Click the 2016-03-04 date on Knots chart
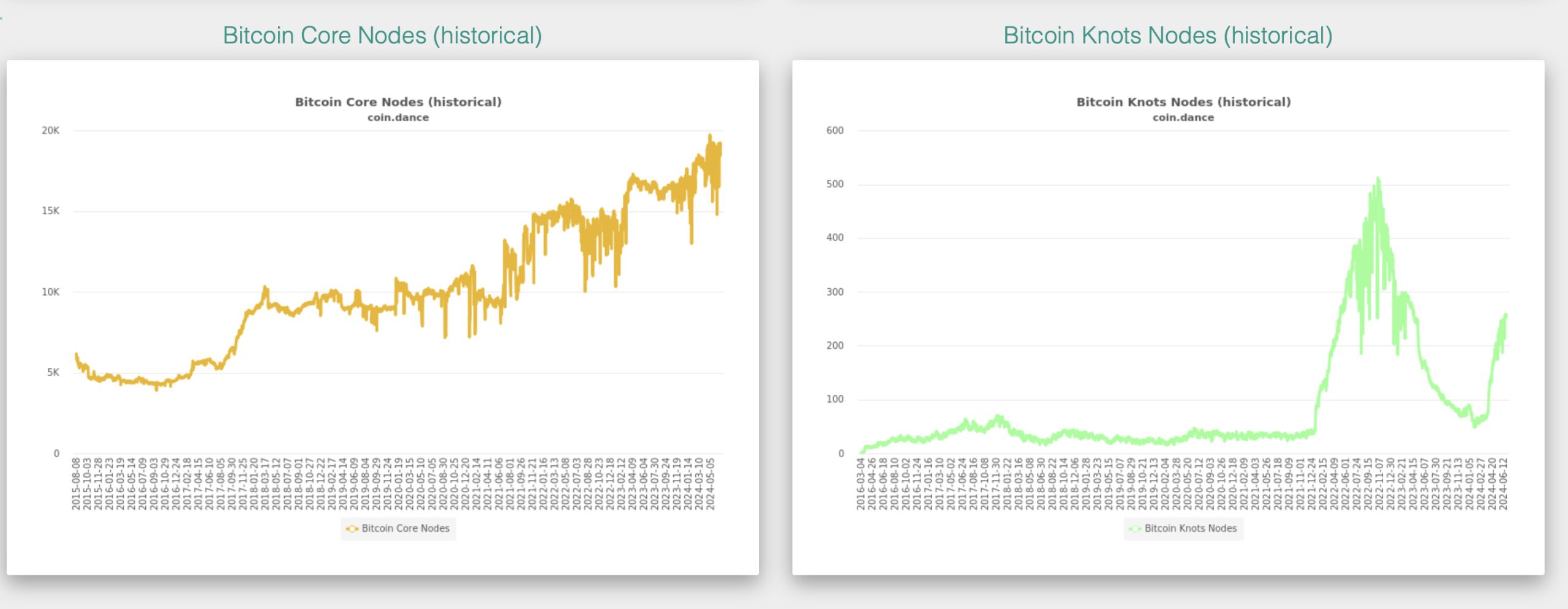This screenshot has height=609, width=1568. point(861,484)
